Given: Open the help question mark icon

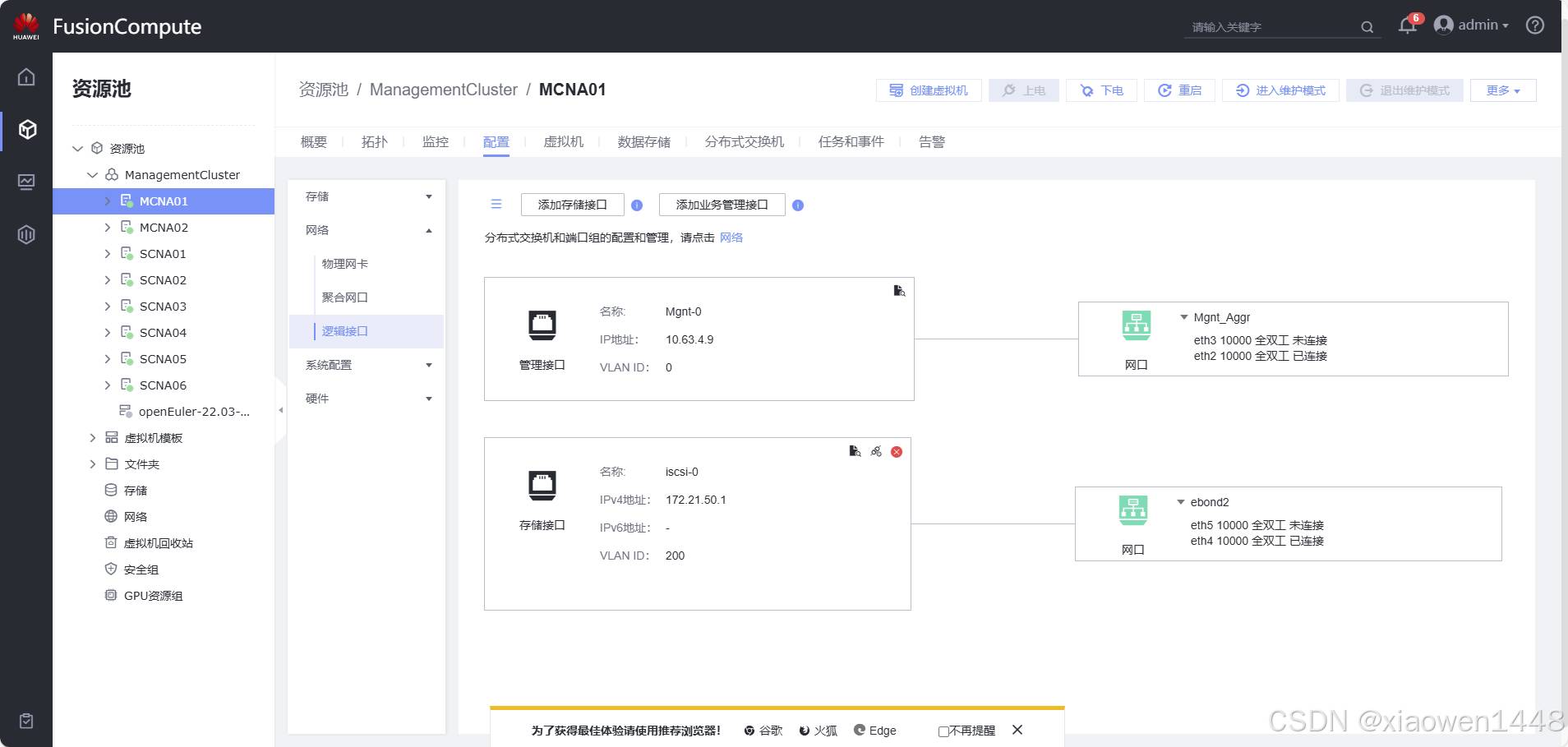Looking at the screenshot, I should (1534, 25).
